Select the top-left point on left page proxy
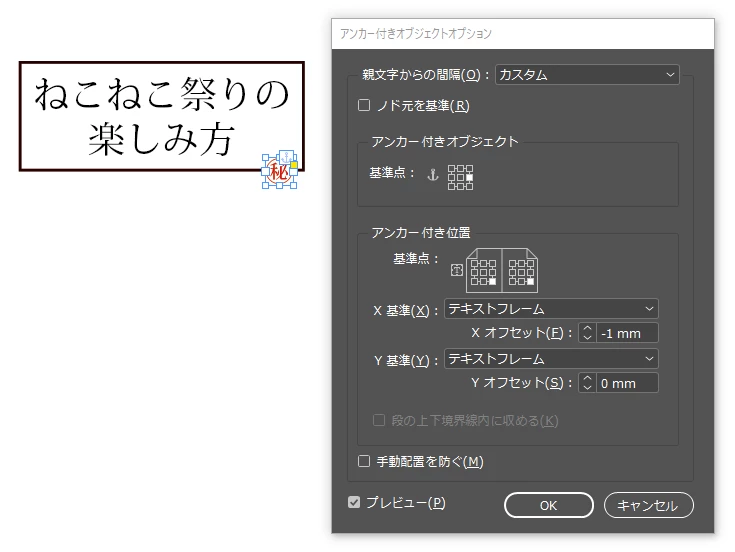Screen dimensions: 735x552 474,263
